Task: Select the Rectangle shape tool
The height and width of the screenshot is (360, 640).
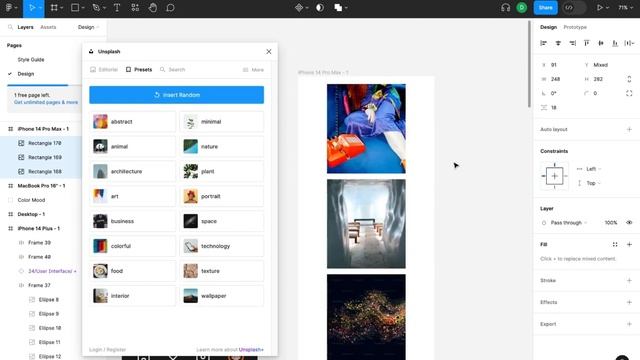Action: pos(75,8)
